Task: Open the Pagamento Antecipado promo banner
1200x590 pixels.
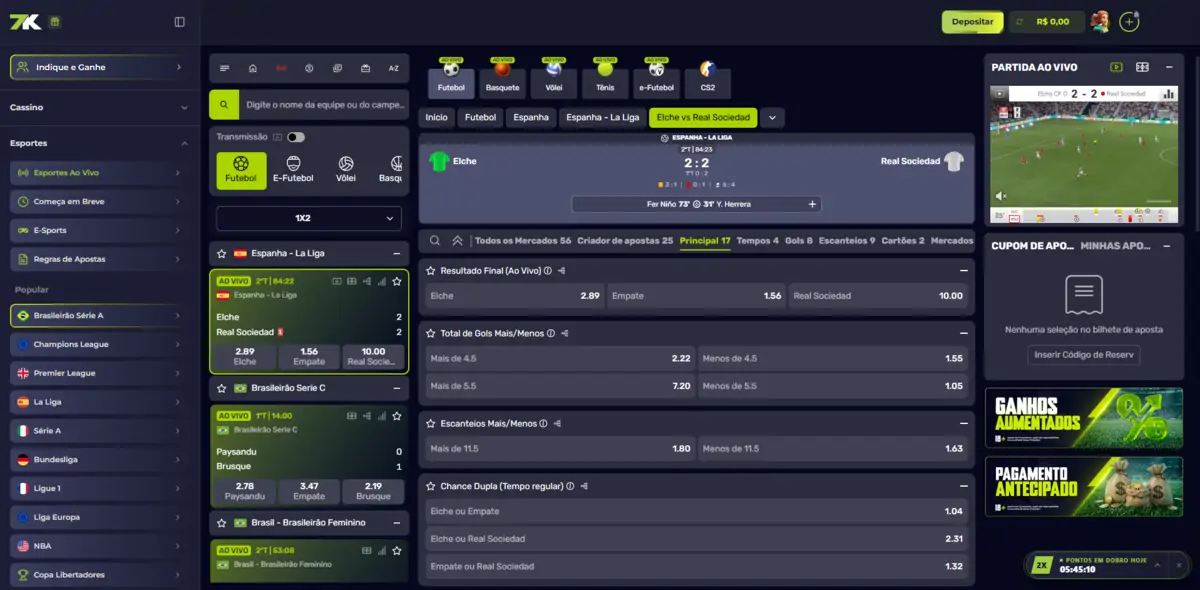Action: 1083,487
